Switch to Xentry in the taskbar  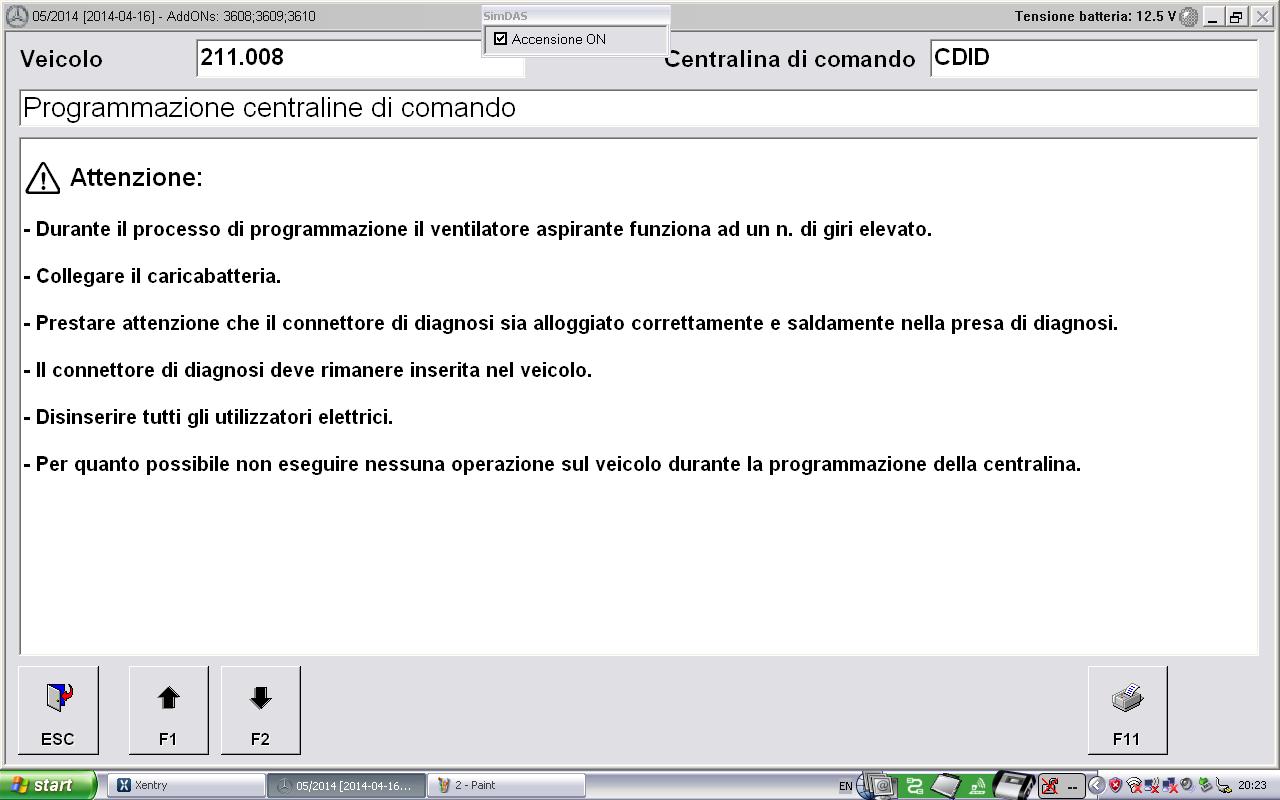point(186,785)
